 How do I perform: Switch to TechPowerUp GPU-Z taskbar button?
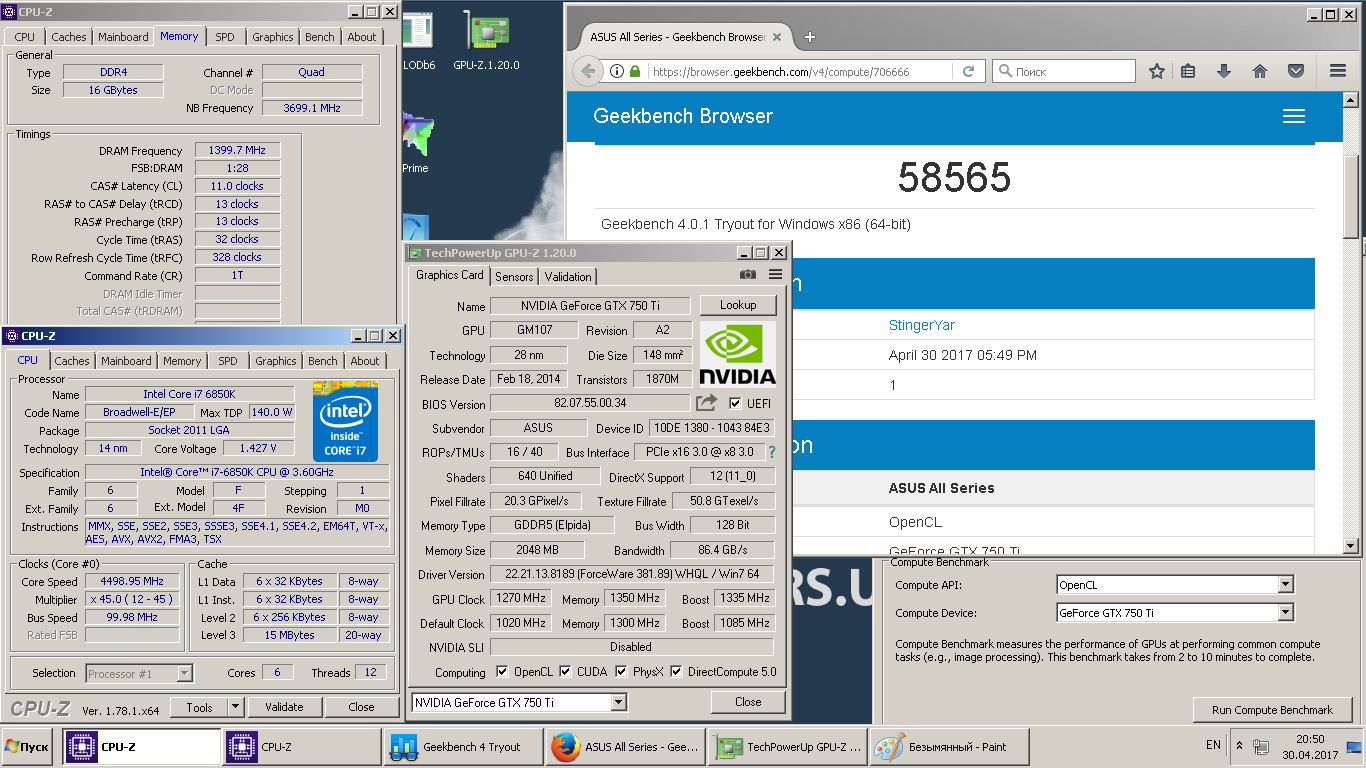[x=788, y=746]
